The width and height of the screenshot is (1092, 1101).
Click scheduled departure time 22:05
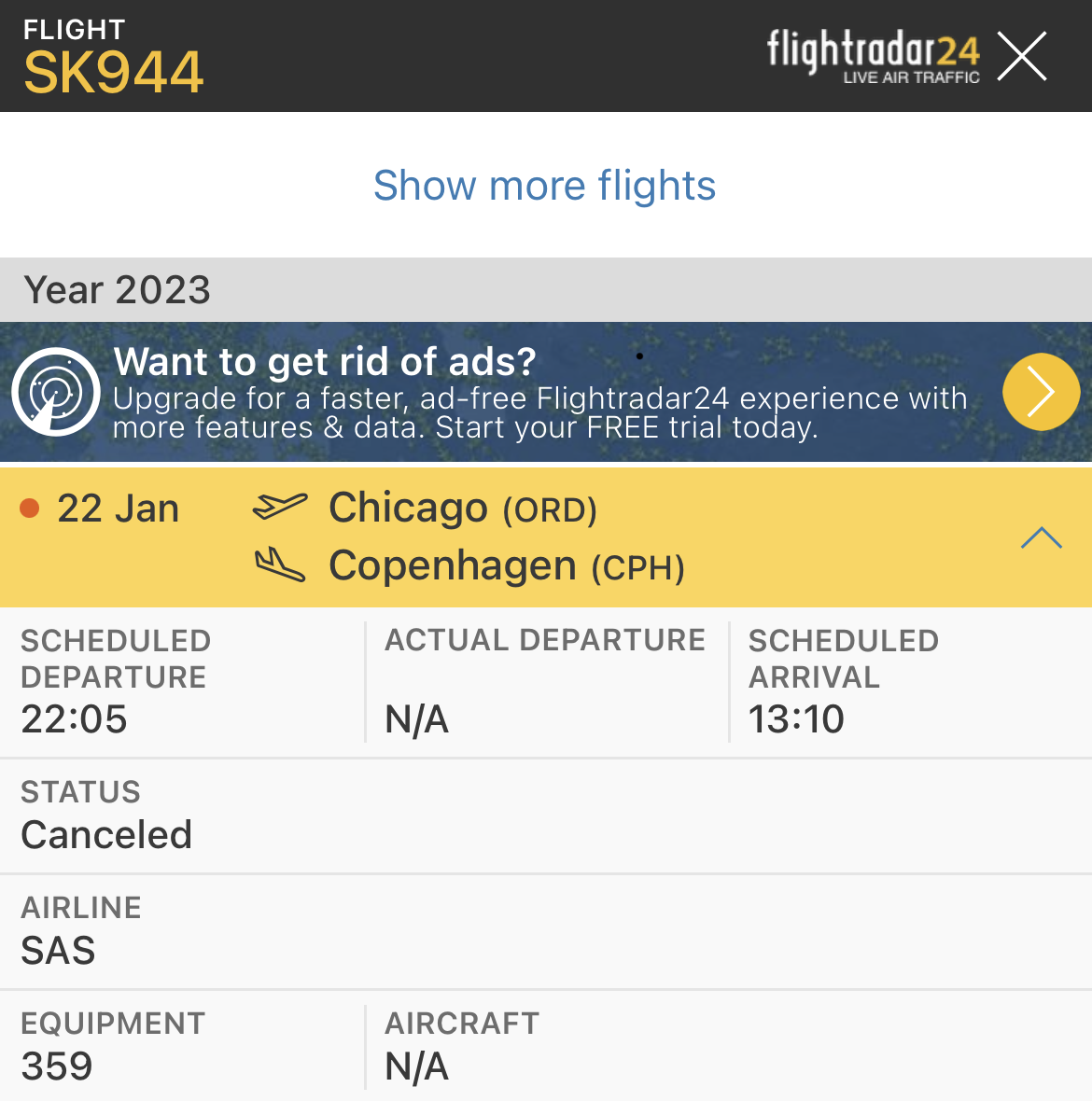click(x=74, y=719)
